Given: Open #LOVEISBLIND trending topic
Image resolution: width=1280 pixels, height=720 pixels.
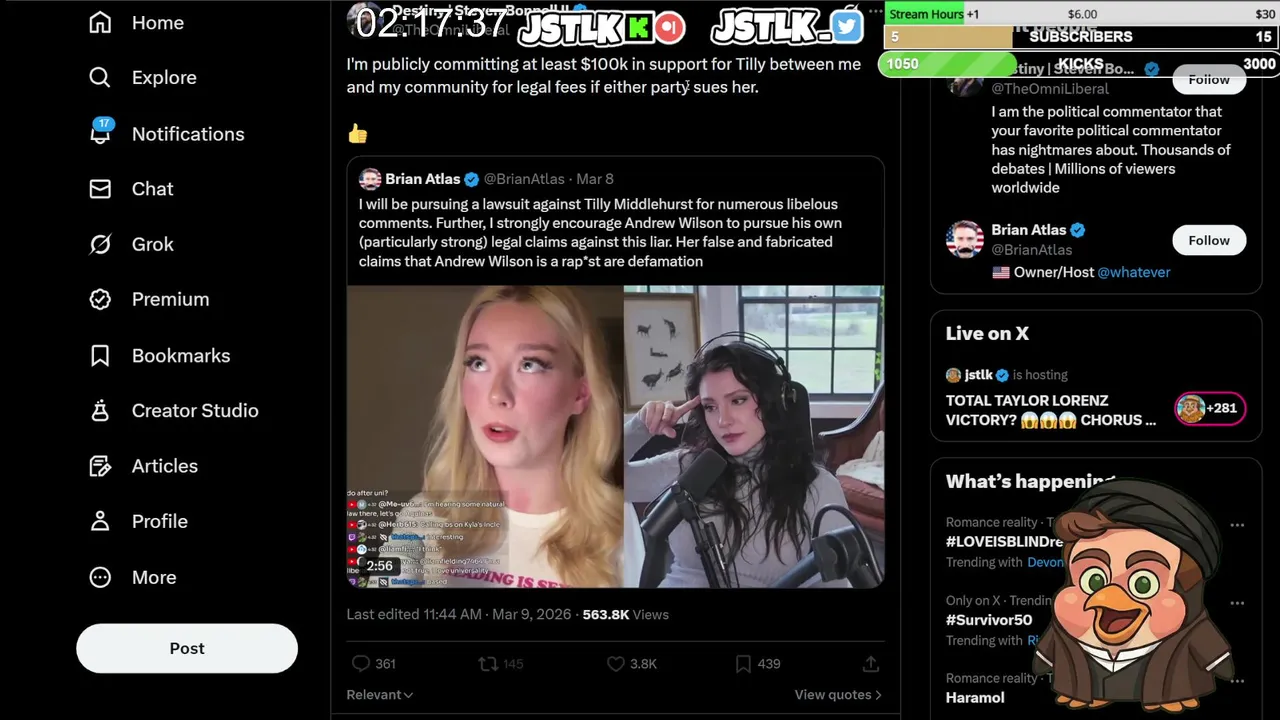Looking at the screenshot, I should (x=1004, y=541).
